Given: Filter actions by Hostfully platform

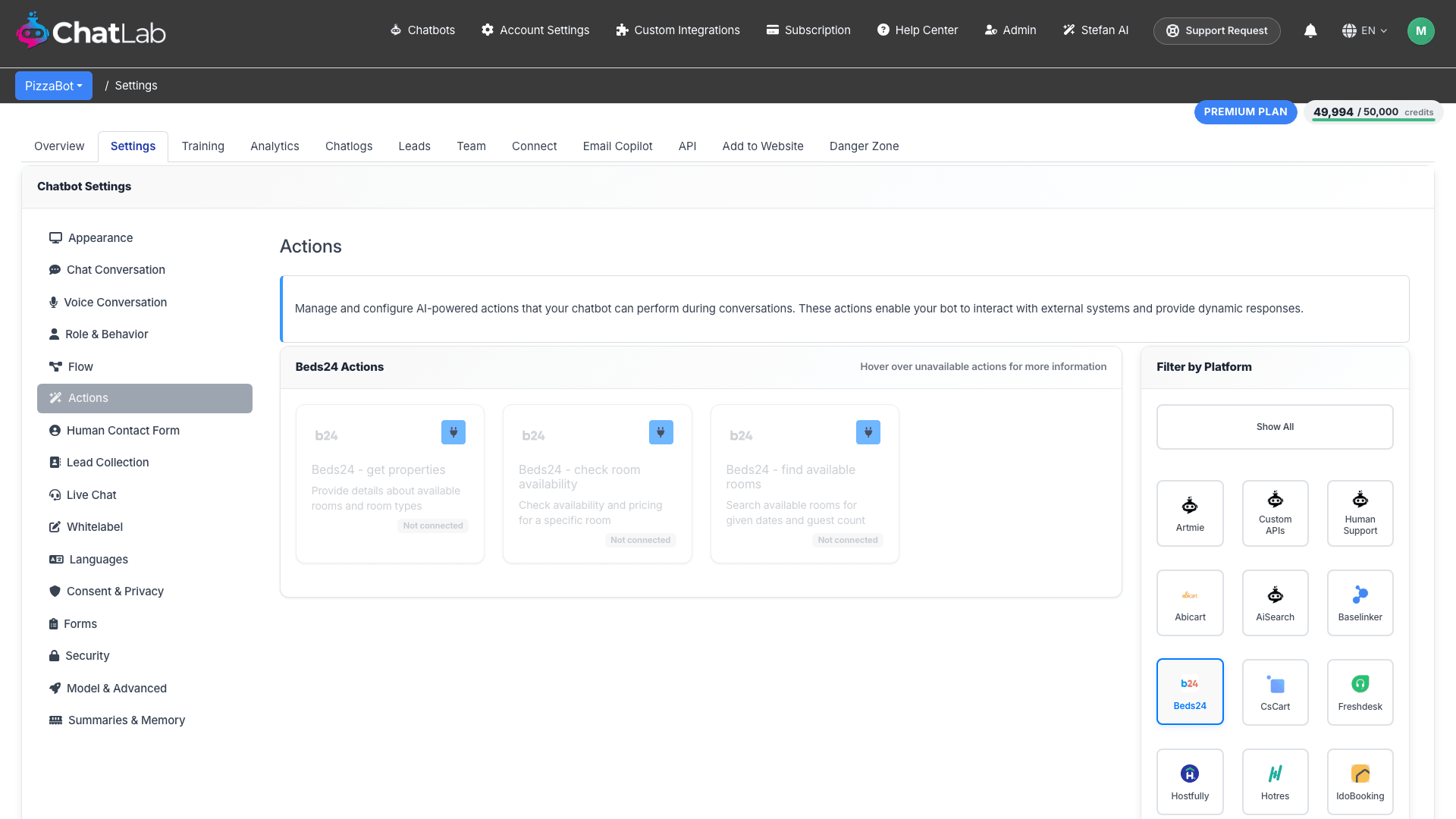Looking at the screenshot, I should click(1190, 782).
